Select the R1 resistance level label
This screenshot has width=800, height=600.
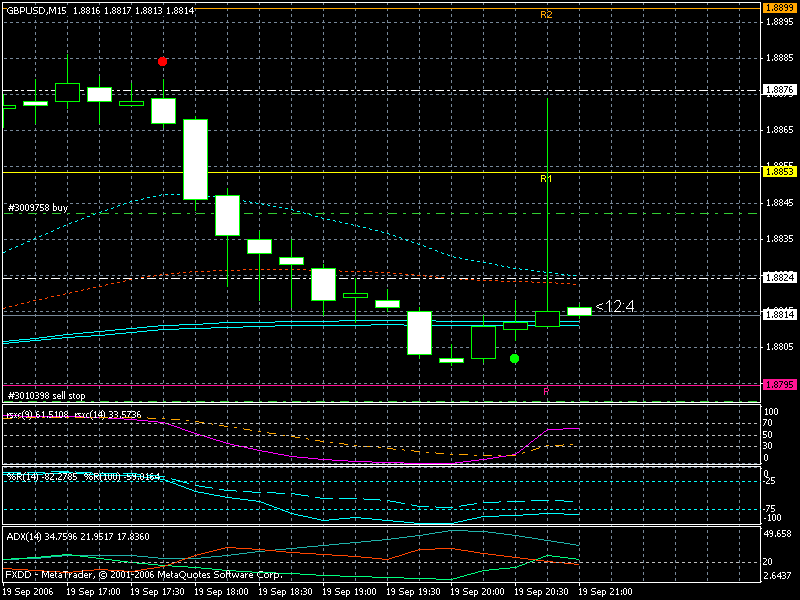pos(546,179)
